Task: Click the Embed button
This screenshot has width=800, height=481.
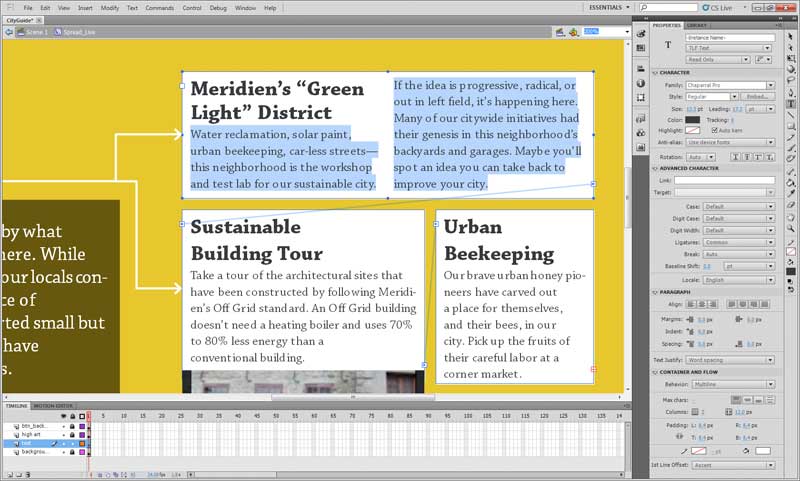Action: 757,96
